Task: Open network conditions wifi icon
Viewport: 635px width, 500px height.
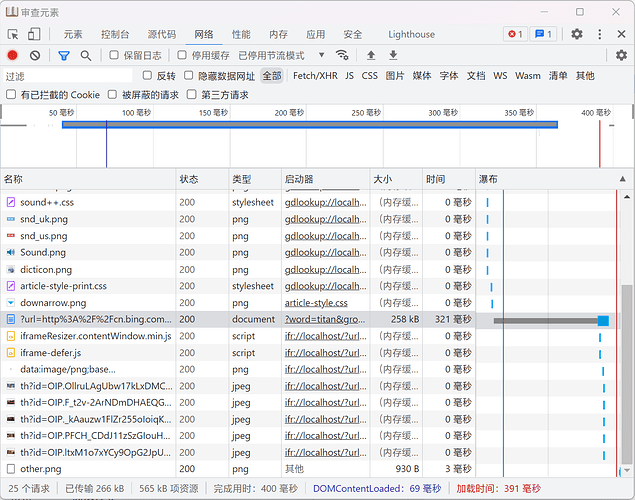Action: [342, 55]
